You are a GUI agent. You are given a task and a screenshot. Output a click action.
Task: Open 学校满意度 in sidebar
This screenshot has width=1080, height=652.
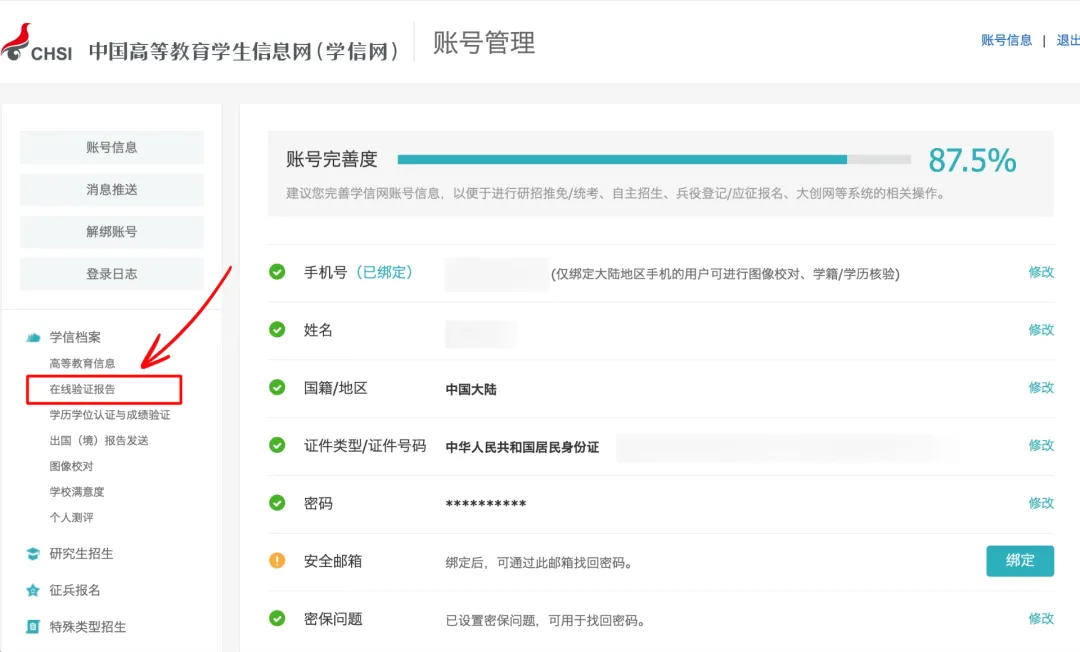coord(76,492)
